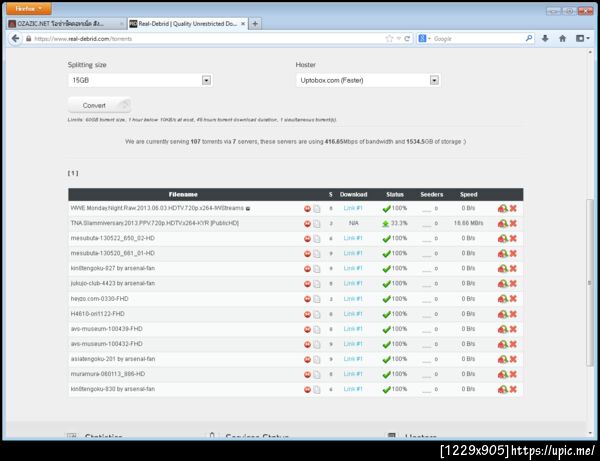Open the document icon in H4610-ori1122-FHD row
The height and width of the screenshot is (461, 600).
tap(317, 314)
